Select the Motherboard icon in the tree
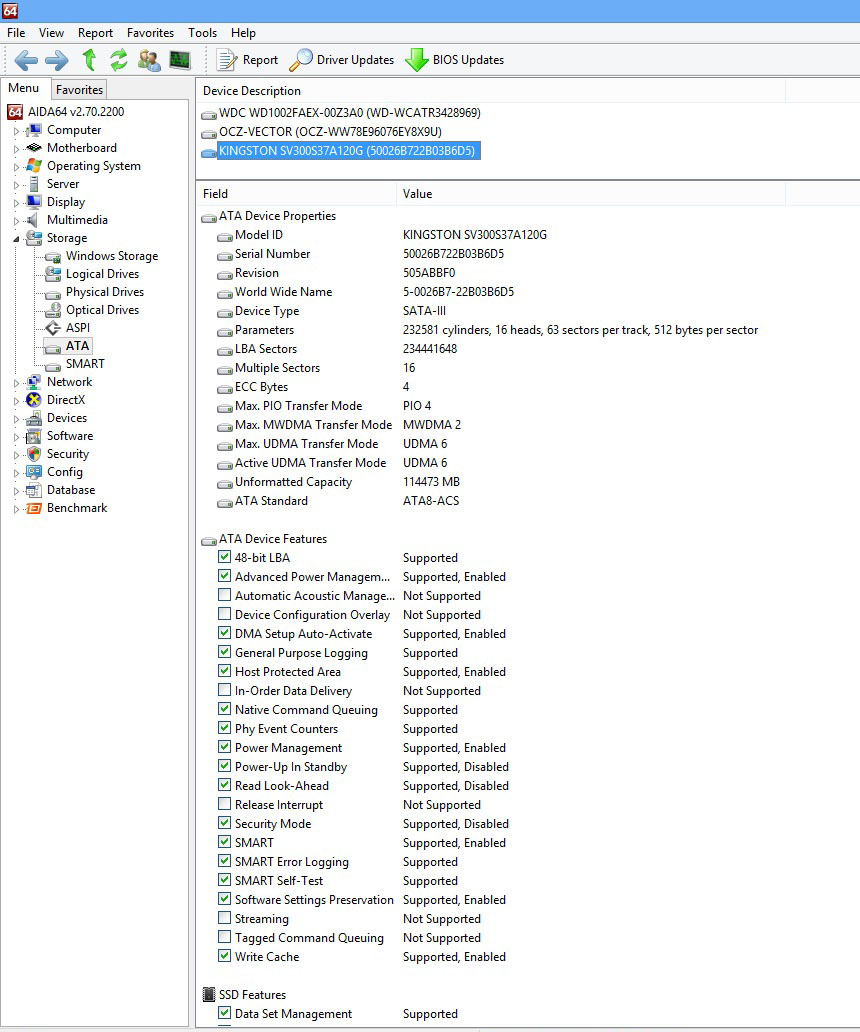860x1032 pixels. (34, 148)
